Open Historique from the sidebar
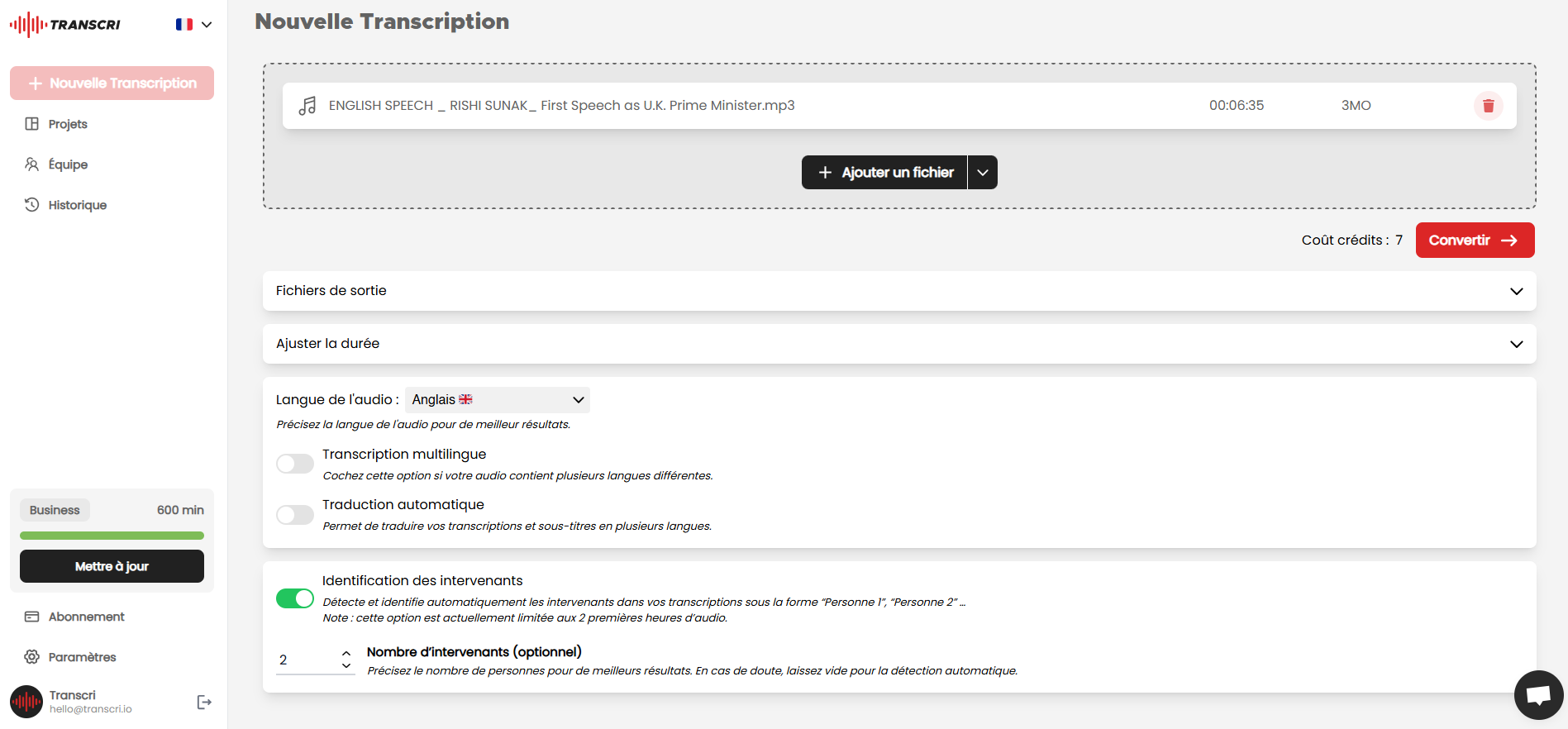Viewport: 1568px width, 729px height. (x=77, y=205)
